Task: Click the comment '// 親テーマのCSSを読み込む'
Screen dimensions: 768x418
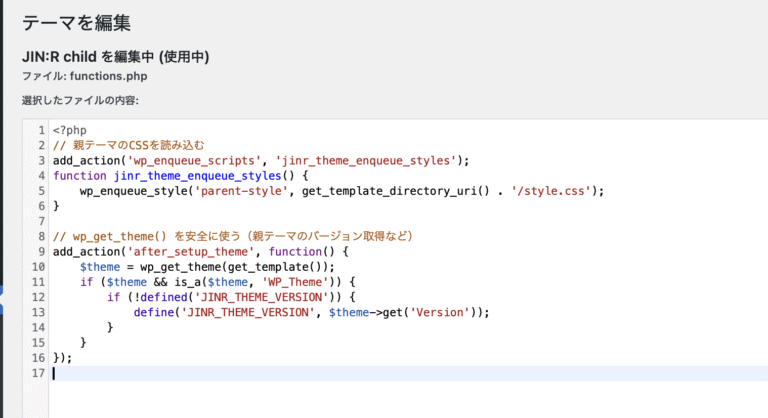Action: 128,146
